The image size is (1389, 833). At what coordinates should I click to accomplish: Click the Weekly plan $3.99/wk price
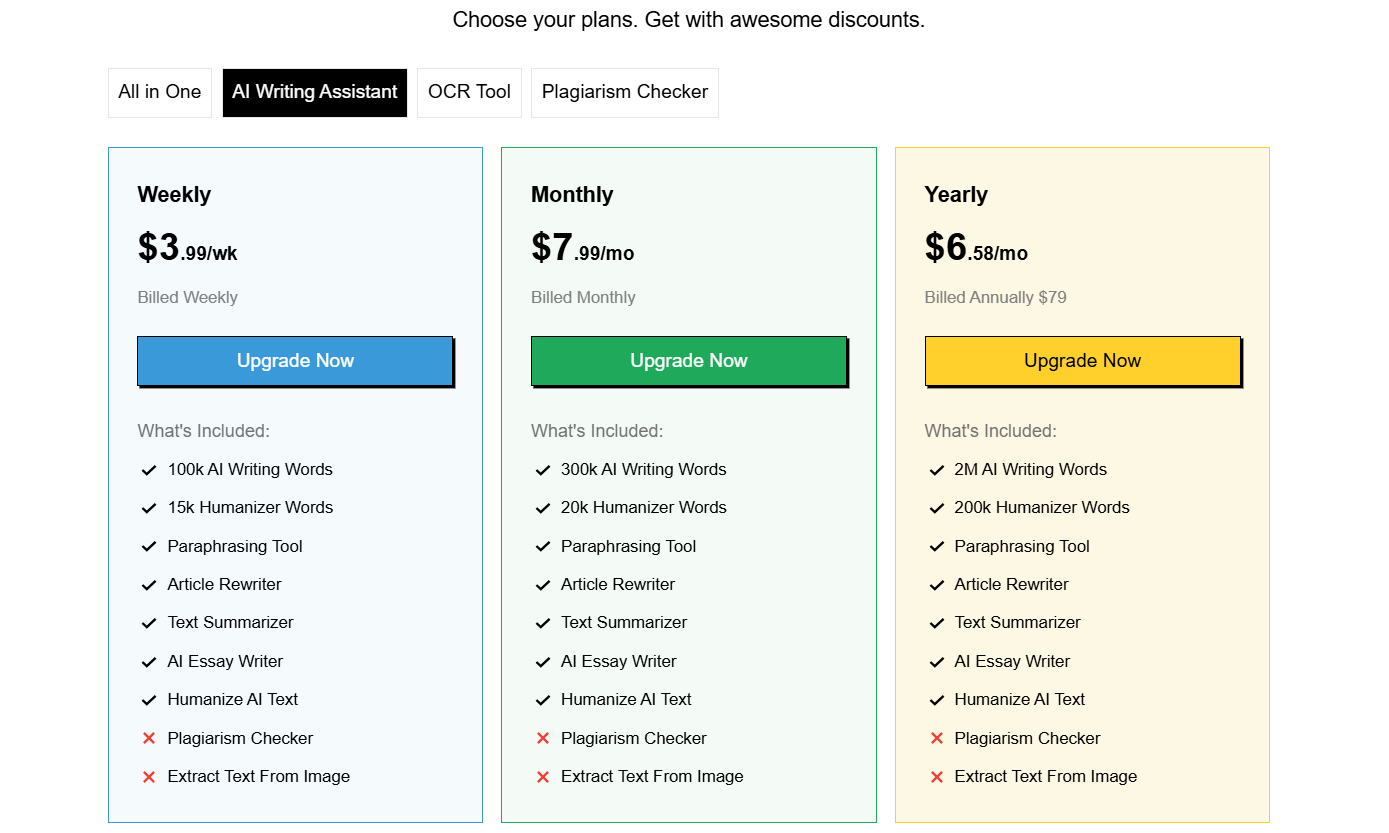[x=188, y=248]
